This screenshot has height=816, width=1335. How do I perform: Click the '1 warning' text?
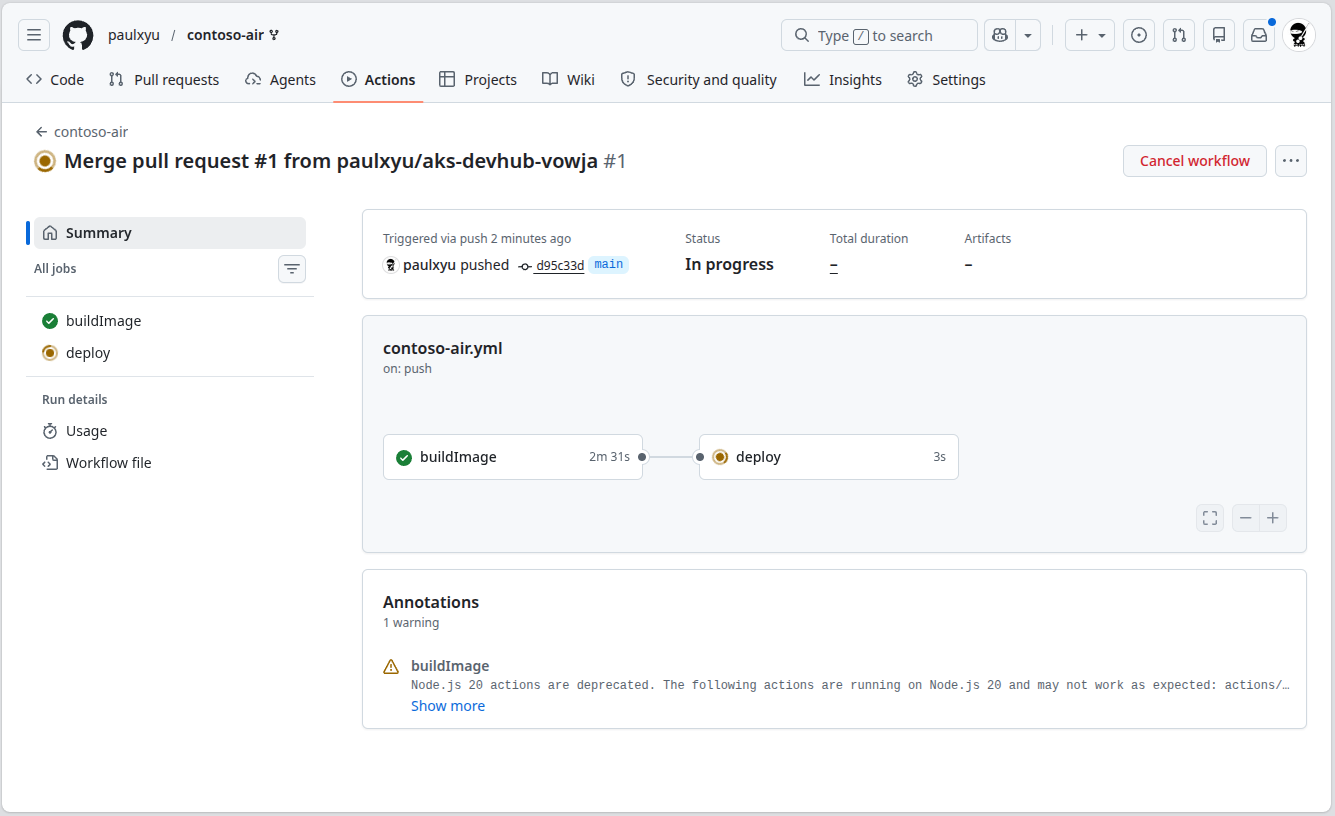[411, 623]
